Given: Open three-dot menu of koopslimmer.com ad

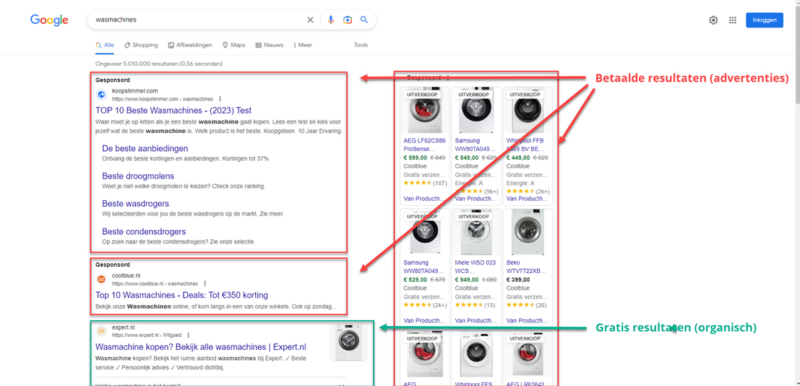Looking at the screenshot, I should (x=220, y=99).
